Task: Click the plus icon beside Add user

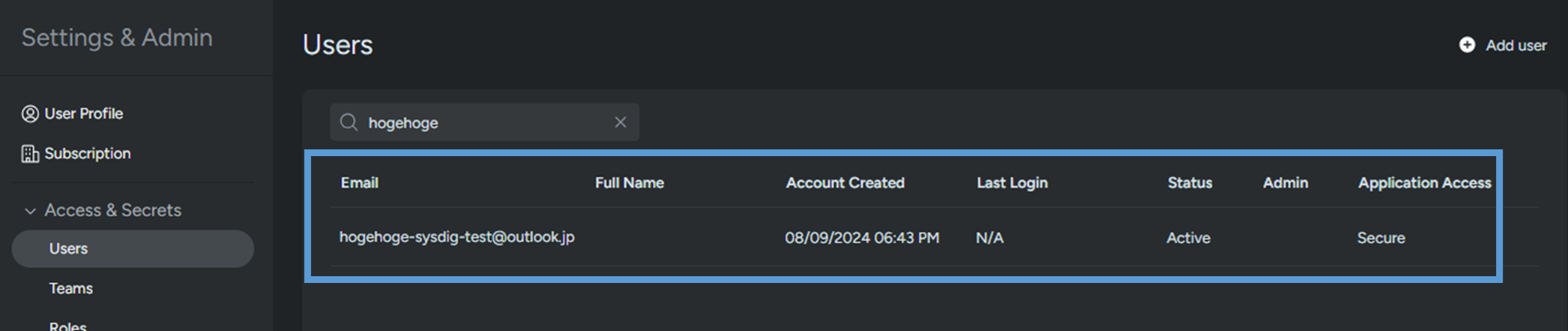Action: click(1467, 45)
